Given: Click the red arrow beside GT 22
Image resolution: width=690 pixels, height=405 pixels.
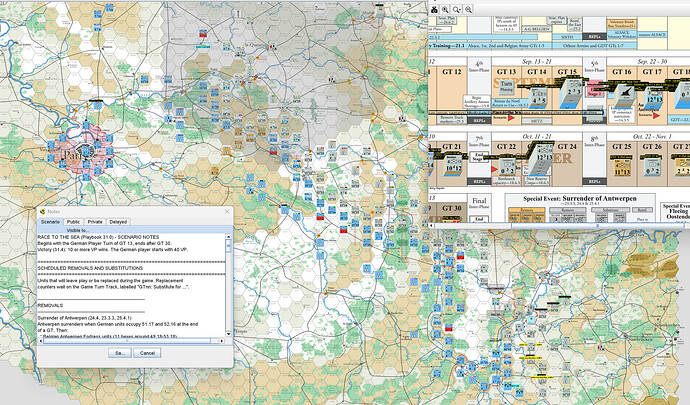Looking at the screenshot, I should (494, 169).
